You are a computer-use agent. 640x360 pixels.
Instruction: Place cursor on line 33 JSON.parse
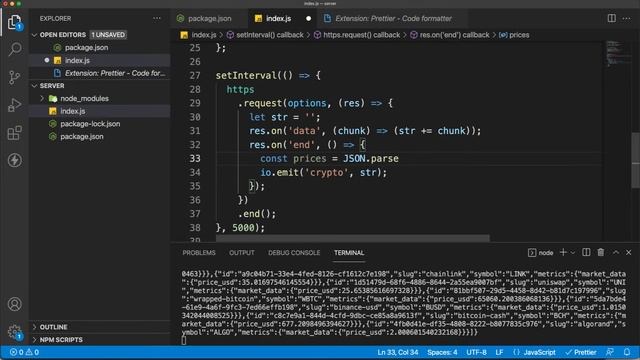coord(371,158)
